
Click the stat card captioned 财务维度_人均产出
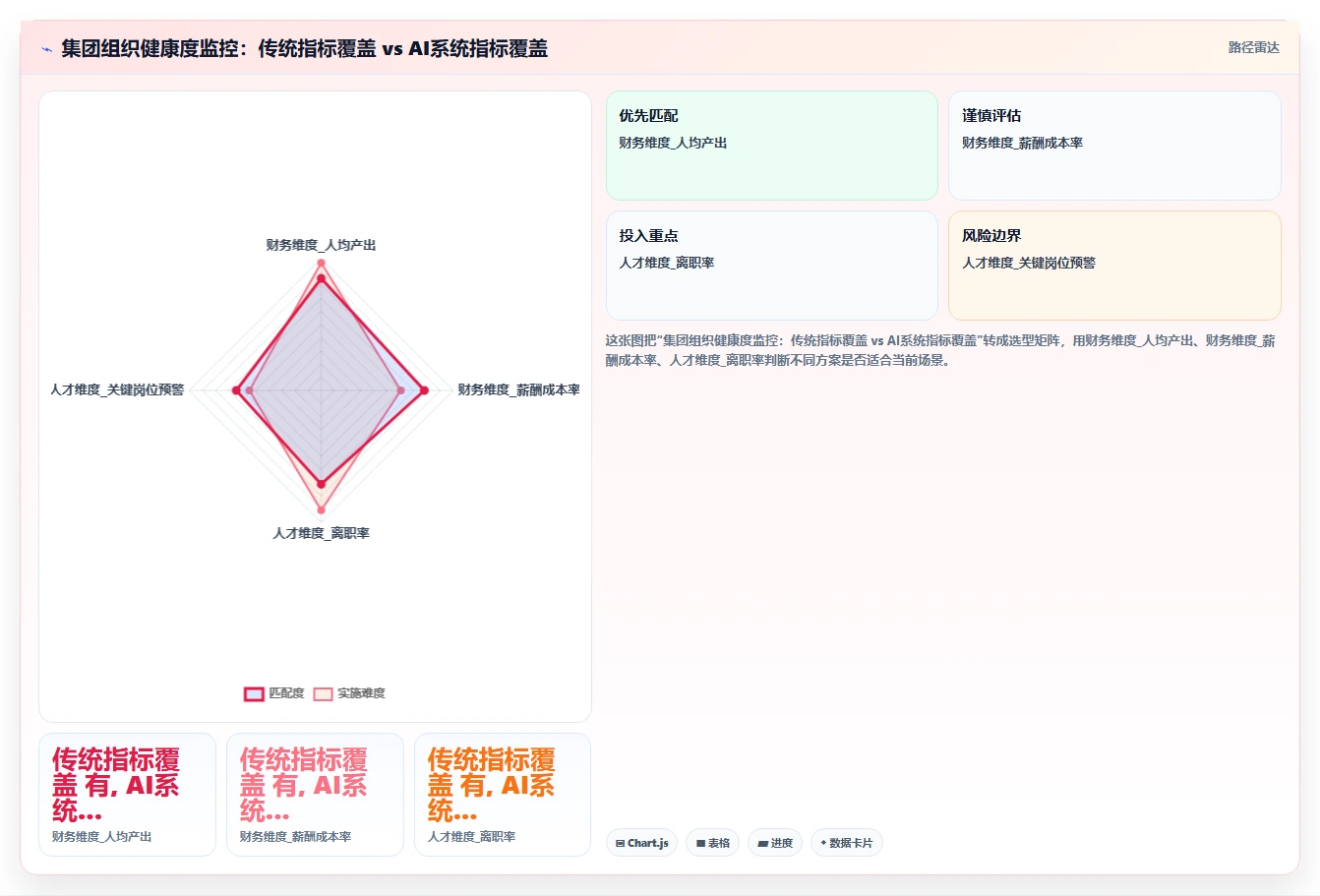tap(127, 795)
